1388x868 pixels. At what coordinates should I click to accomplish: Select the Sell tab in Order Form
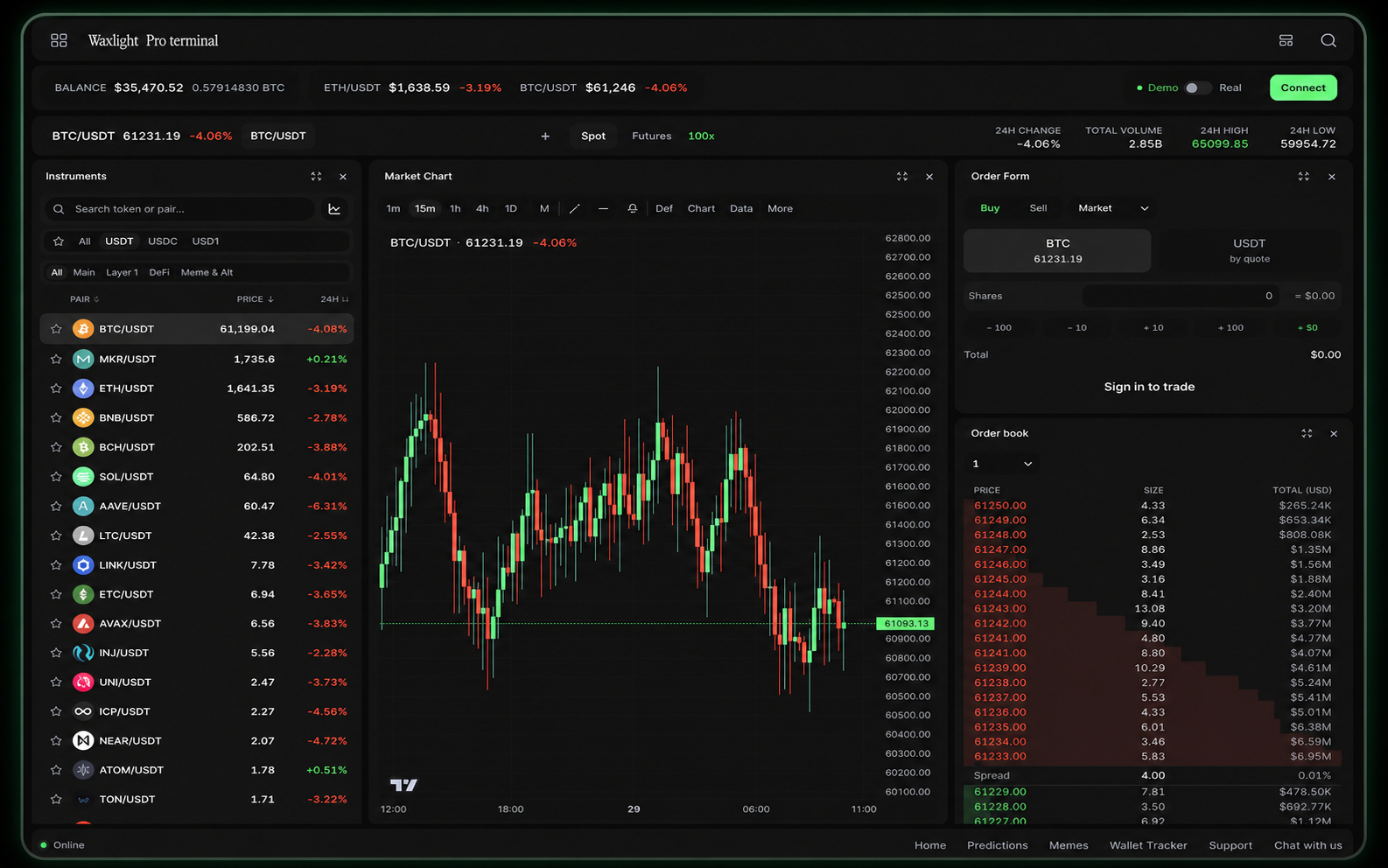[1038, 208]
